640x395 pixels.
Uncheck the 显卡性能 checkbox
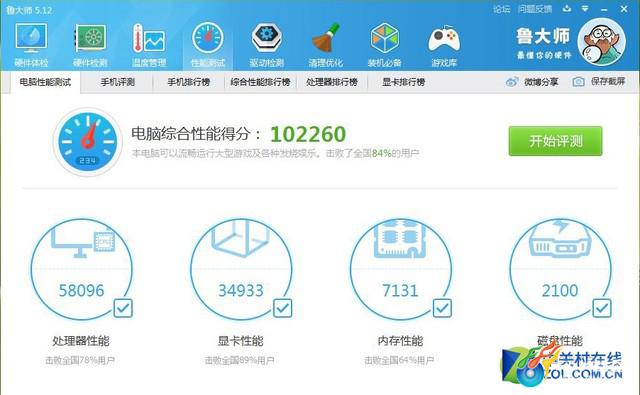pyautogui.click(x=282, y=308)
